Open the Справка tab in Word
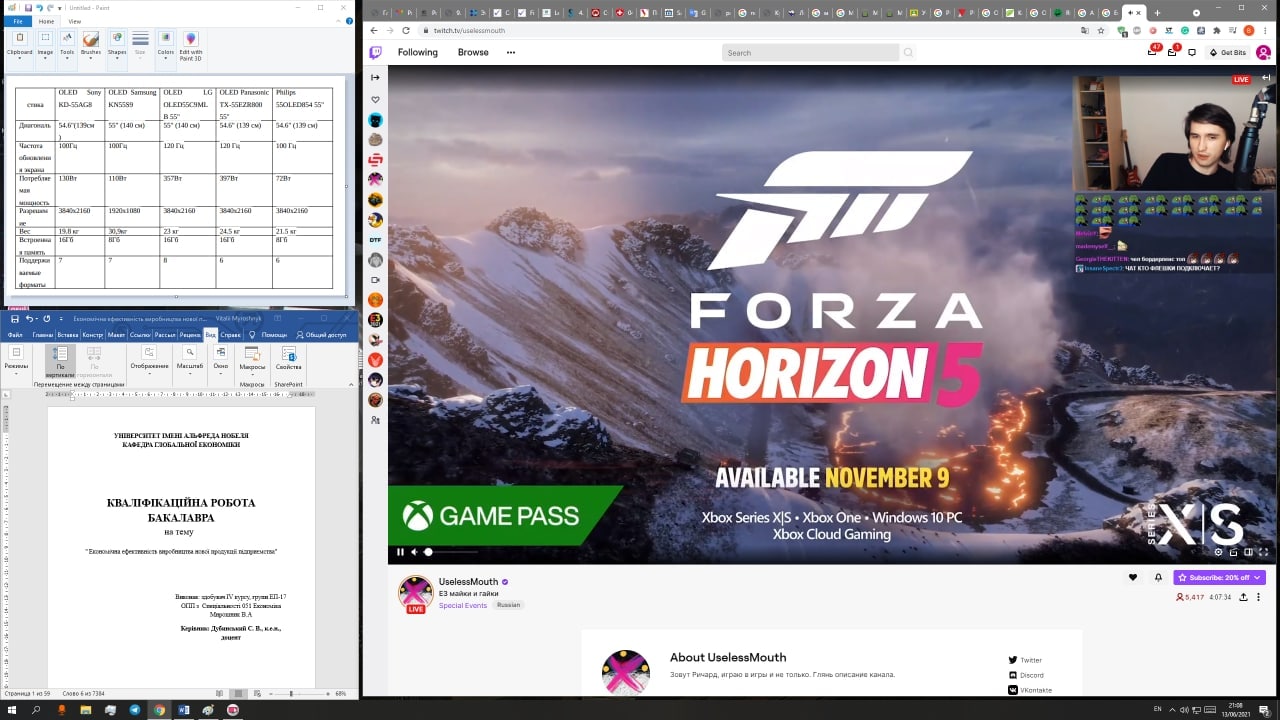 pos(230,335)
